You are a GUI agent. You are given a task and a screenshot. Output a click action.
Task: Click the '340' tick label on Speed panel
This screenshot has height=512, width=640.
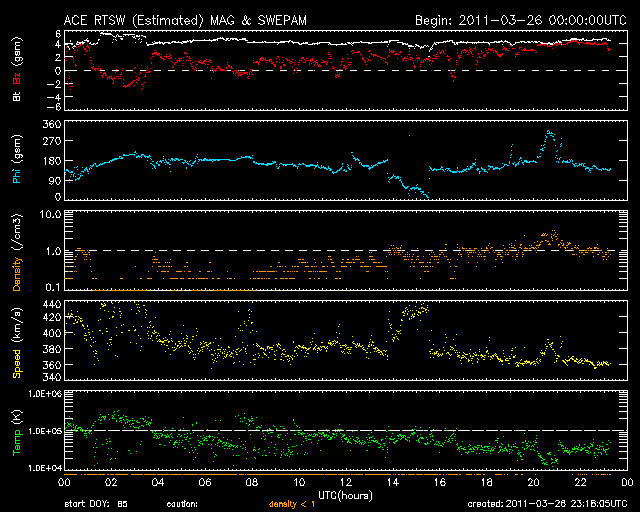(52, 377)
